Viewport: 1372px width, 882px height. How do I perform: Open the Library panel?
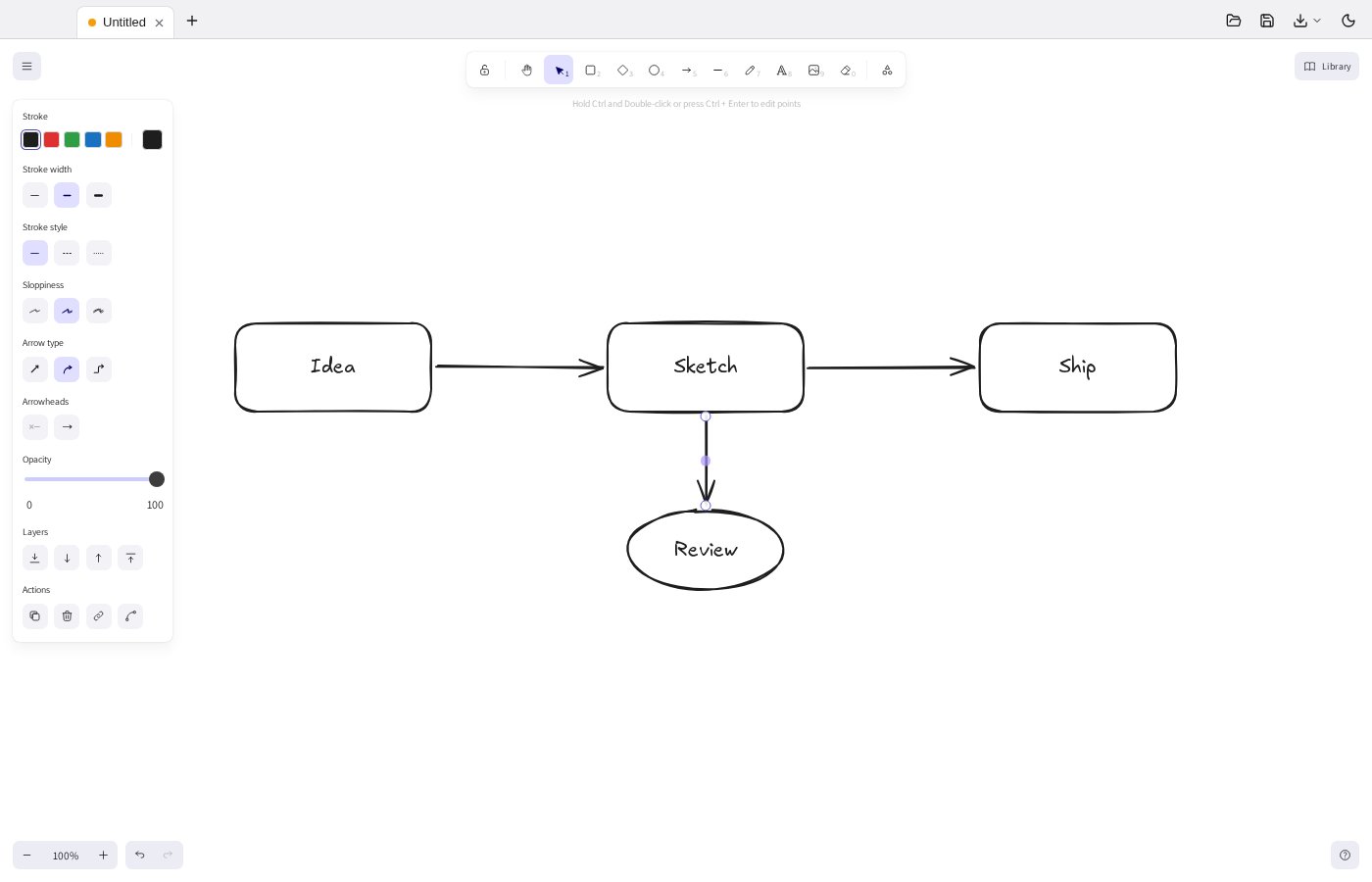pos(1327,67)
